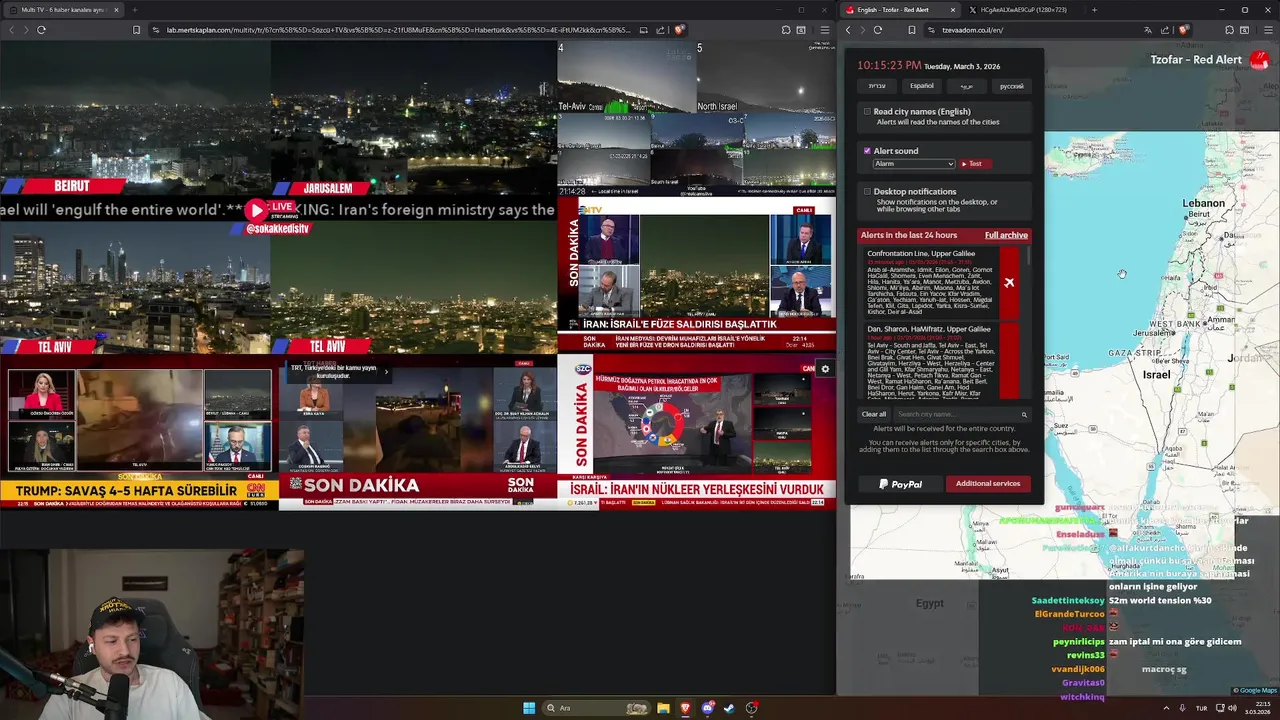Select the Beirut live camera tile
Screen dimensions: 1280x720
point(135,118)
